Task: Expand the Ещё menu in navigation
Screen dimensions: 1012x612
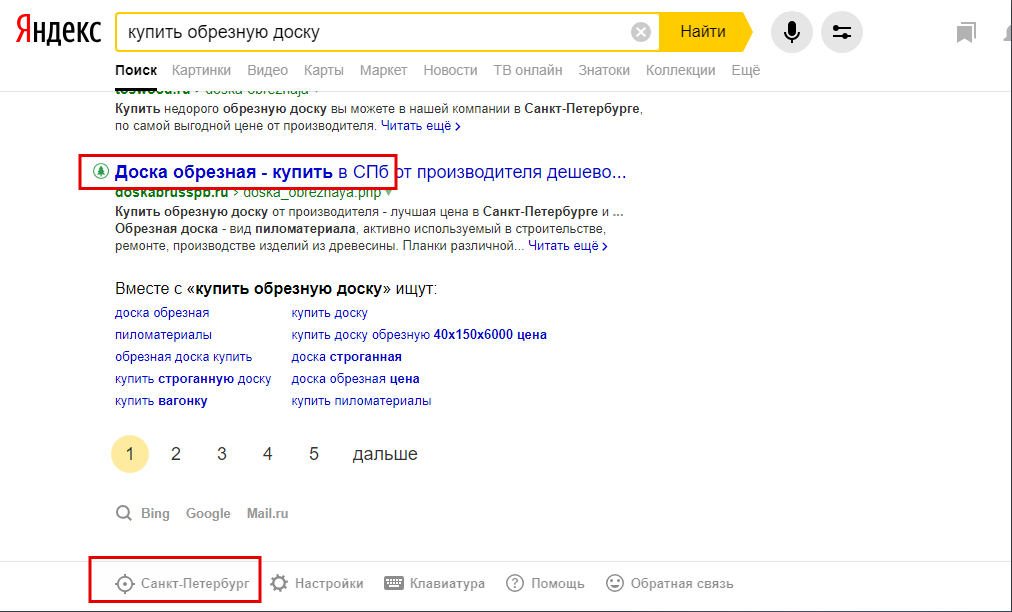Action: tap(745, 70)
